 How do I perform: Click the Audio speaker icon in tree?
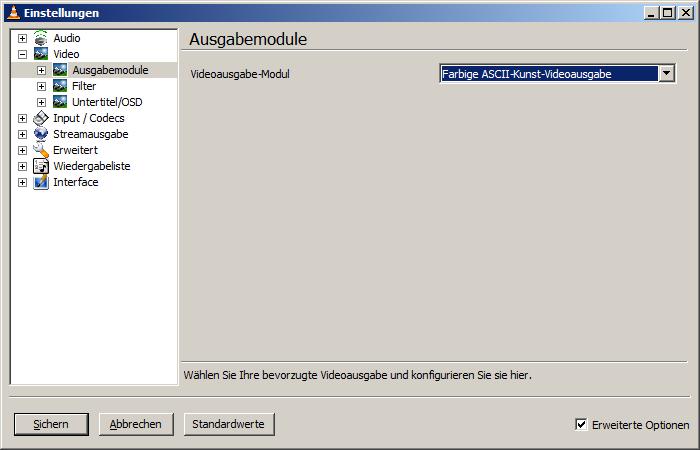tap(41, 38)
